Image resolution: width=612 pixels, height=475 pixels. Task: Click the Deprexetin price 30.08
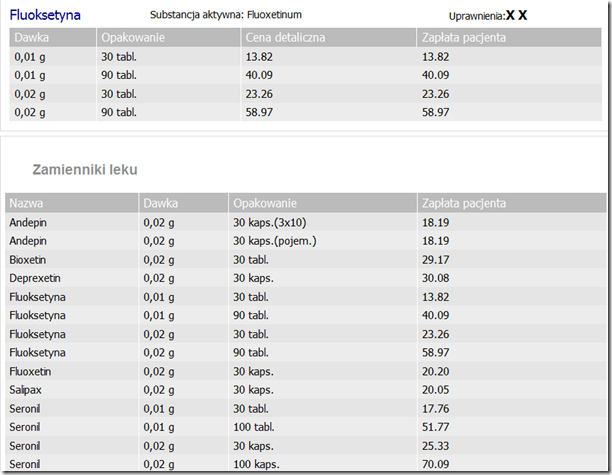(x=436, y=278)
